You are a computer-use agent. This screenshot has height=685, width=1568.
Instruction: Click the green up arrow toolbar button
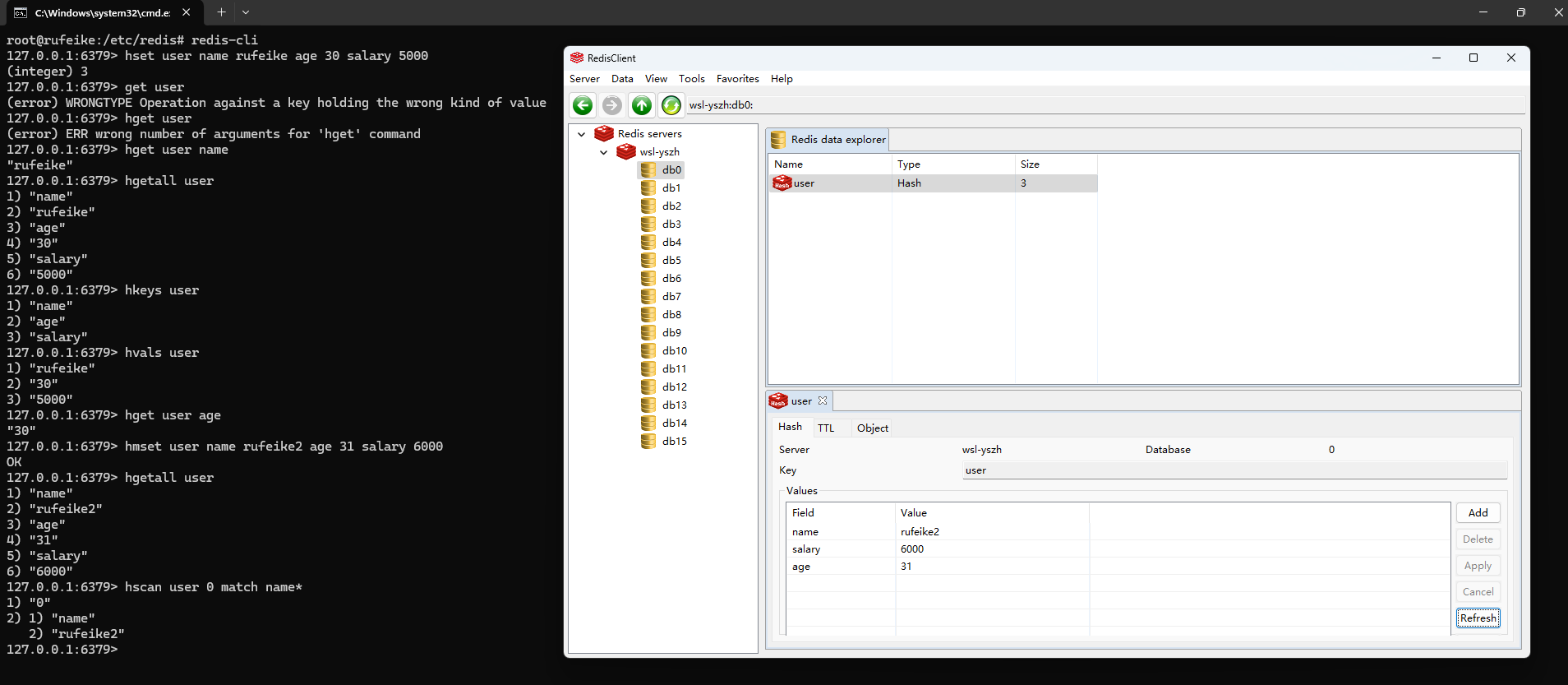642,105
